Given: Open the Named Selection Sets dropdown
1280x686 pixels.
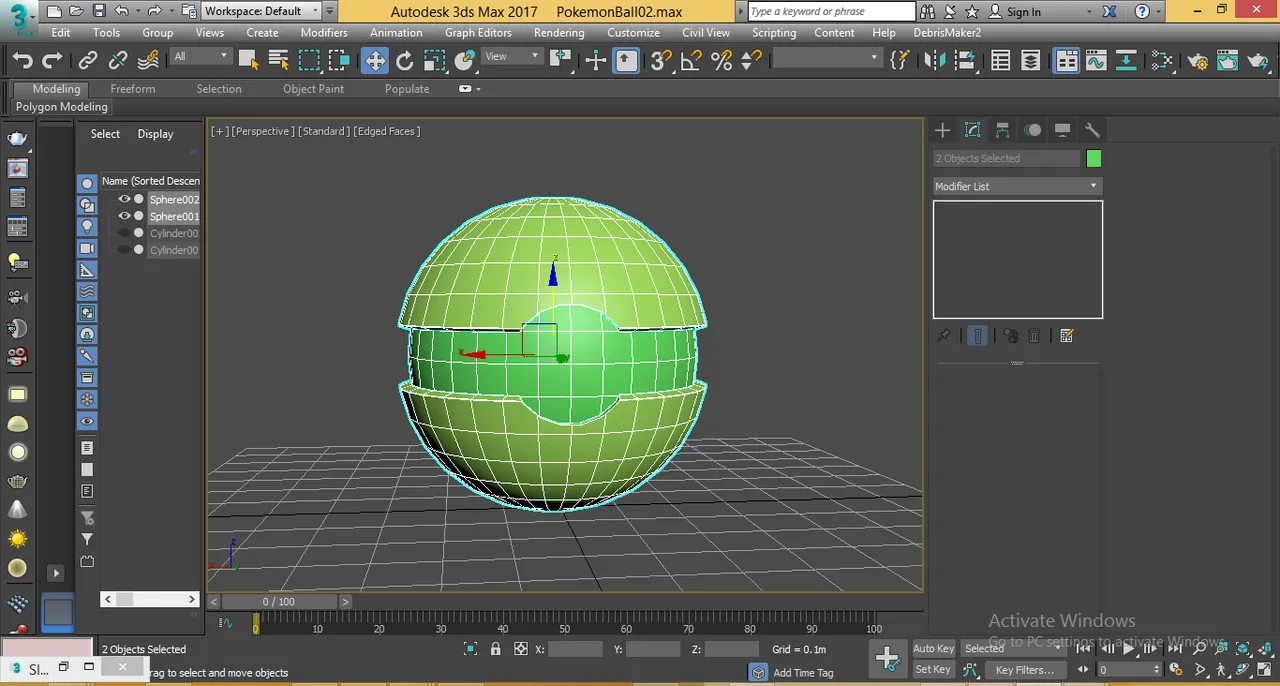Looking at the screenshot, I should pyautogui.click(x=826, y=58).
